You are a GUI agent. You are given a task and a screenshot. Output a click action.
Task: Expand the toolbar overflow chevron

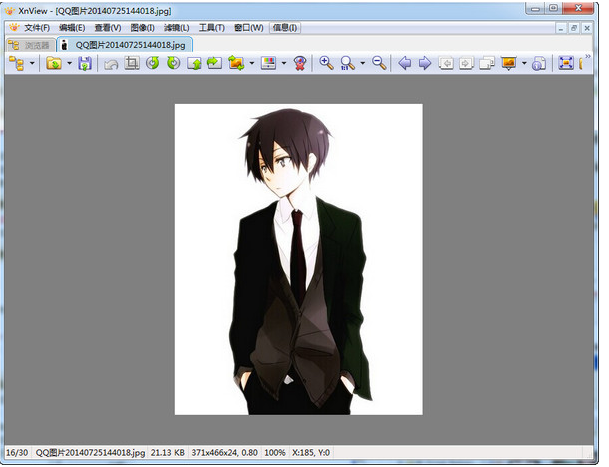(588, 57)
